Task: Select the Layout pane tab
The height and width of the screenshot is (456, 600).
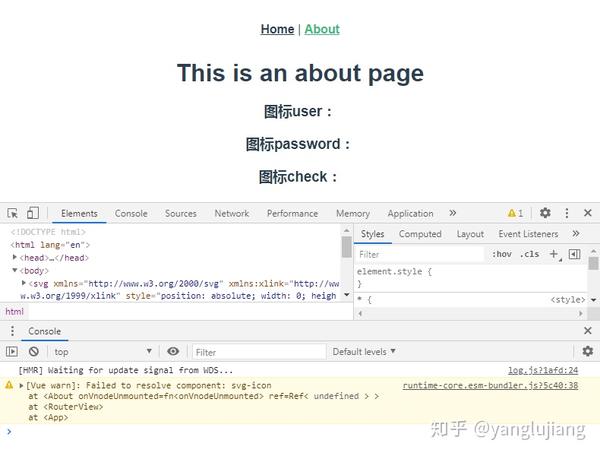Action: coord(470,234)
